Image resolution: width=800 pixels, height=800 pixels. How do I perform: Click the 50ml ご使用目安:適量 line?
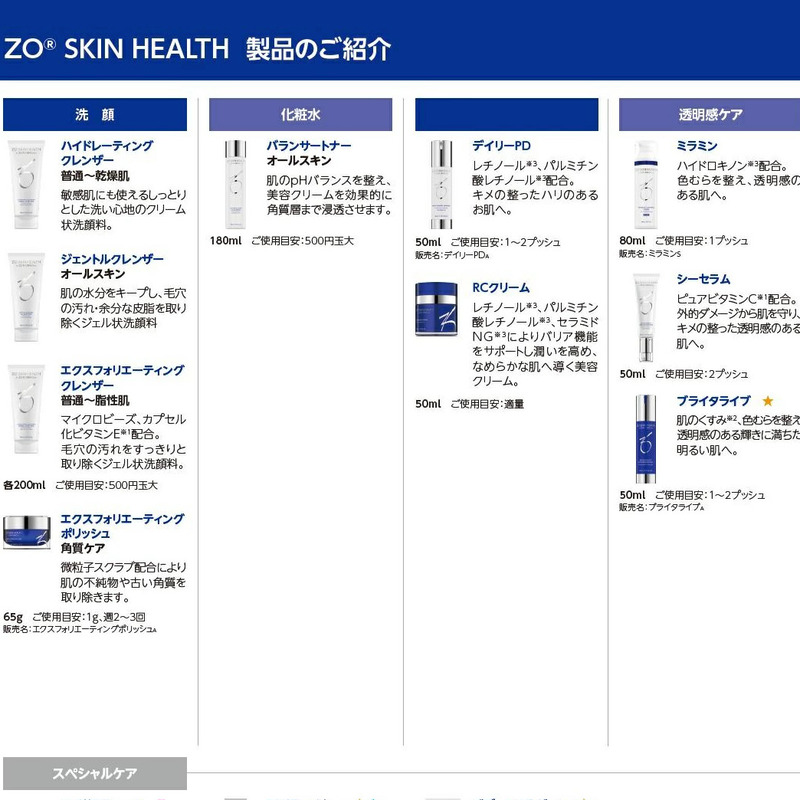(x=469, y=404)
